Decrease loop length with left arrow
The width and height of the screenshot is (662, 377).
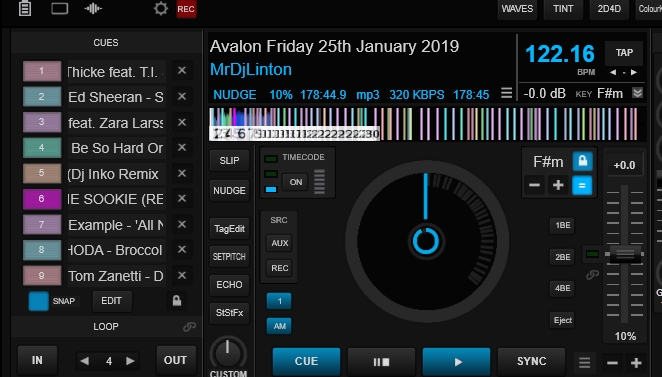click(84, 361)
